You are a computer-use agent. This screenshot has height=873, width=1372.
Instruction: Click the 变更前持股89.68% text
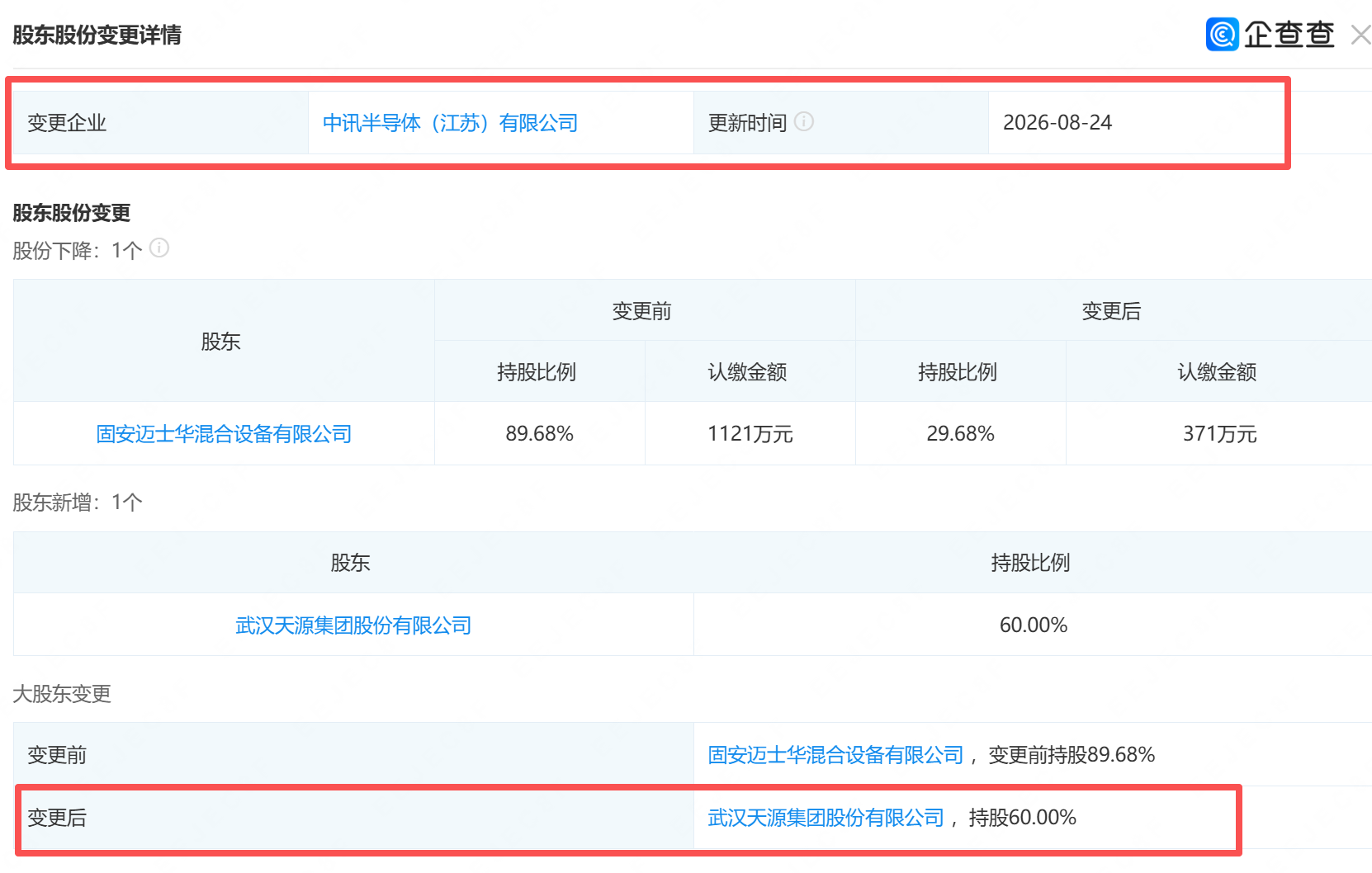1072,755
